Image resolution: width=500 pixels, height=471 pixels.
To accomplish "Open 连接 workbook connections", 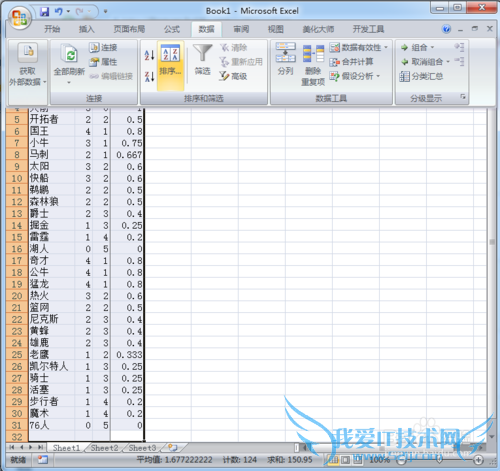I will pyautogui.click(x=103, y=47).
